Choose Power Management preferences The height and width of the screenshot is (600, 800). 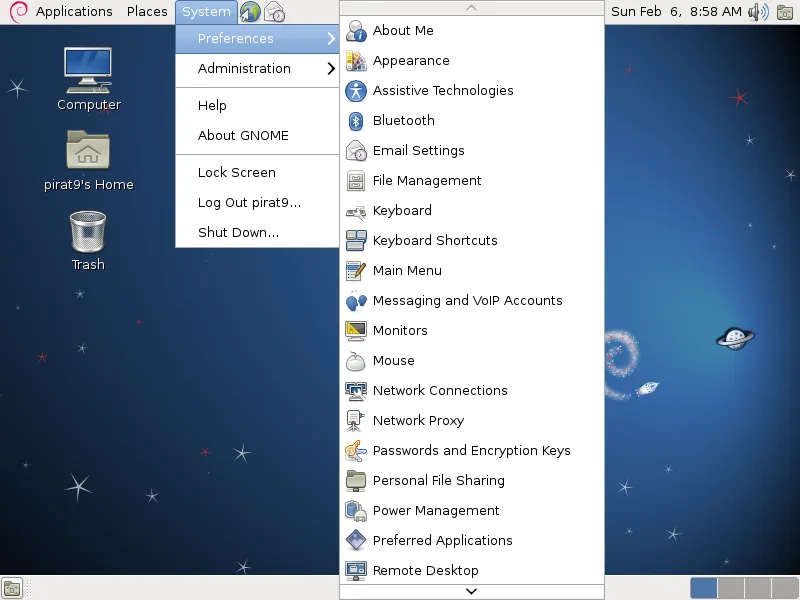[436, 511]
